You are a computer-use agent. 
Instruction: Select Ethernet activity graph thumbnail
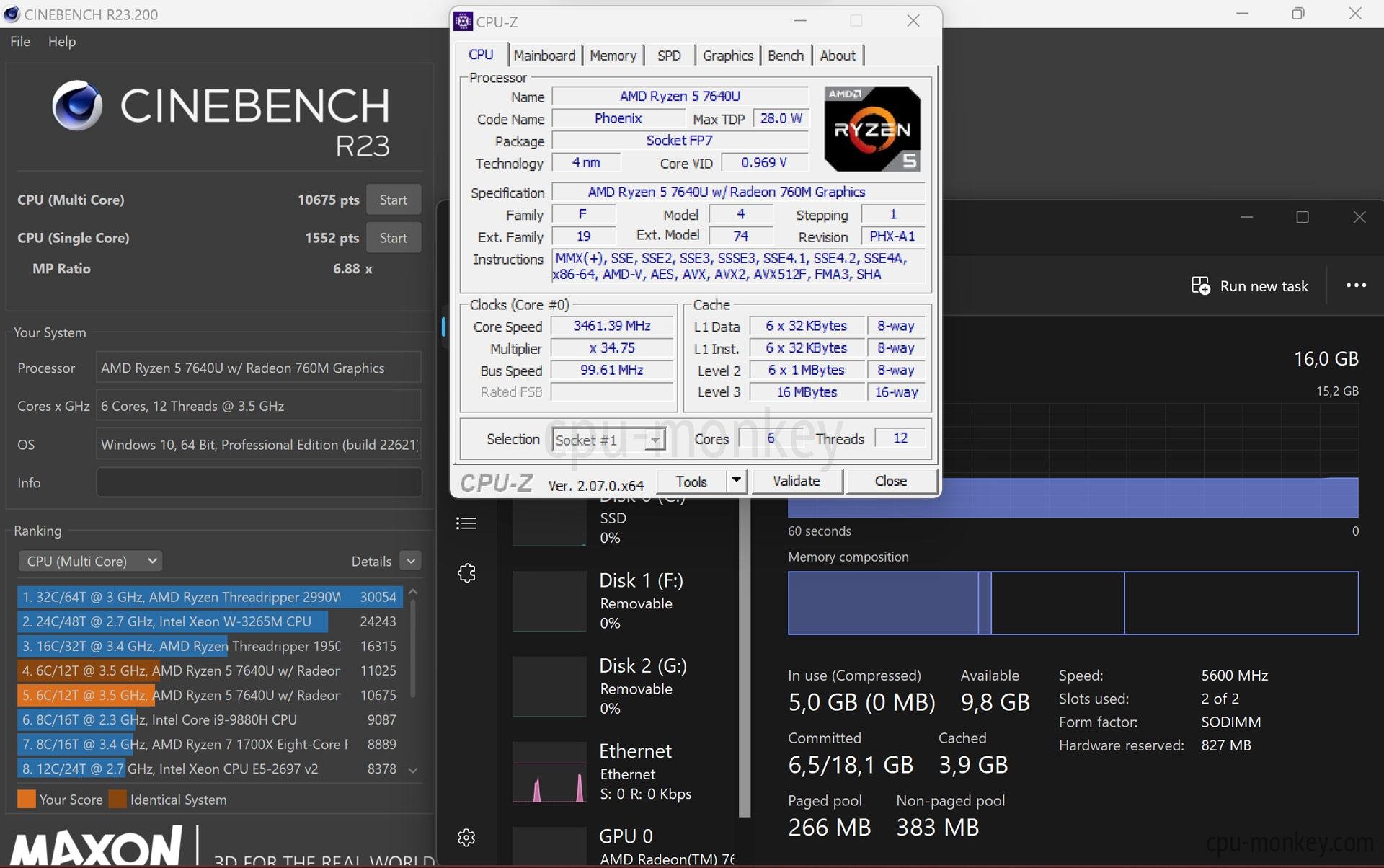point(549,772)
